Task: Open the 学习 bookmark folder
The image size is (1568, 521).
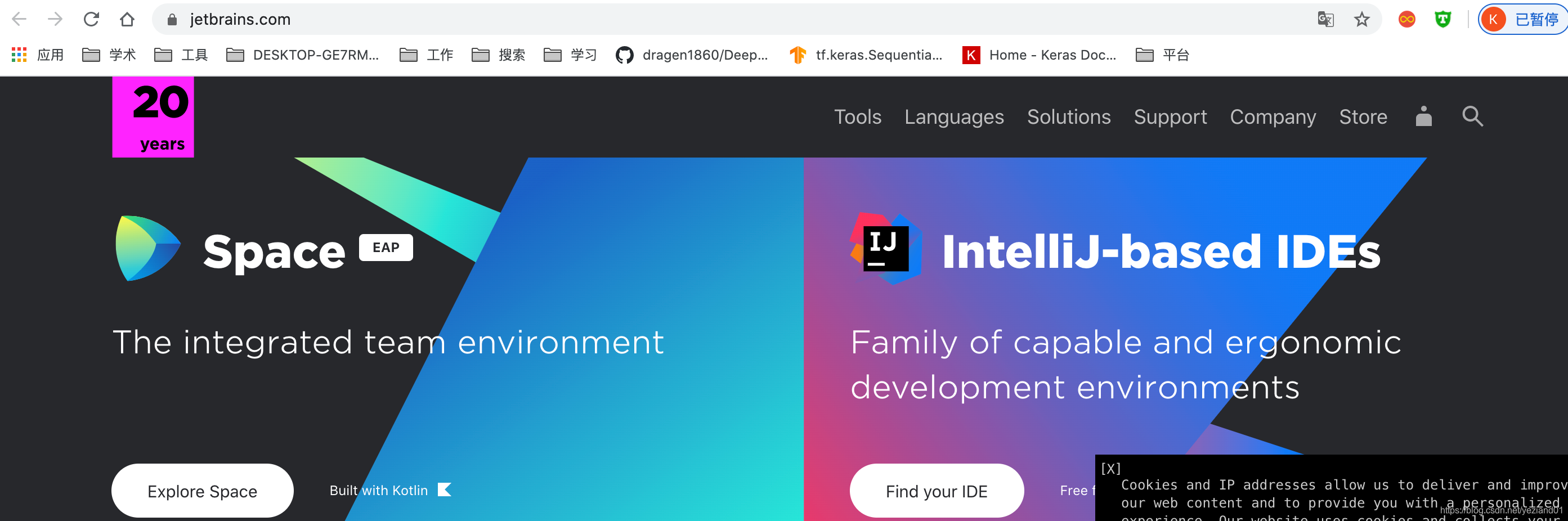Action: [x=570, y=55]
